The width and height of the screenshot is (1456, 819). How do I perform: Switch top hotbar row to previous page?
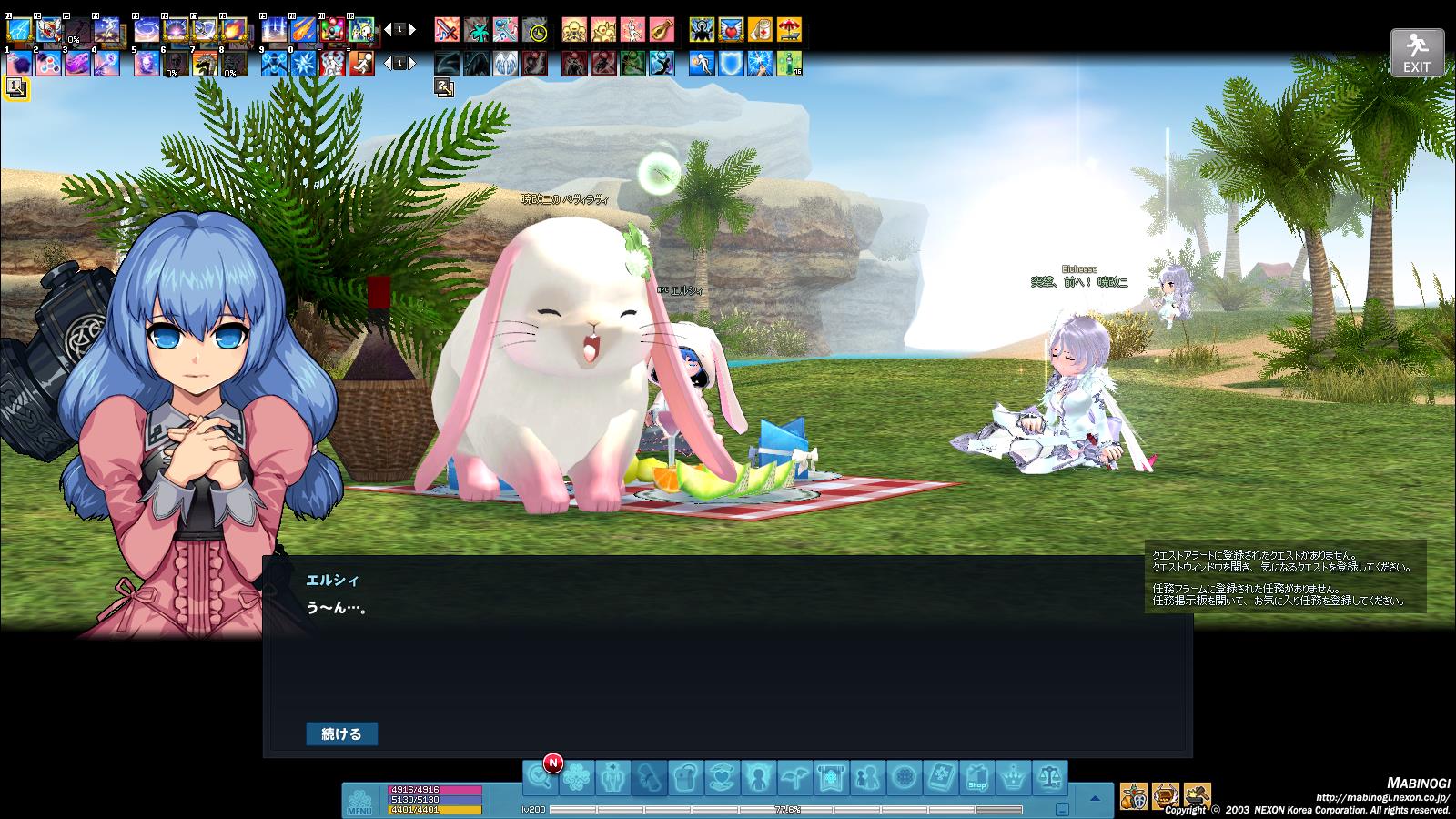(x=385, y=30)
